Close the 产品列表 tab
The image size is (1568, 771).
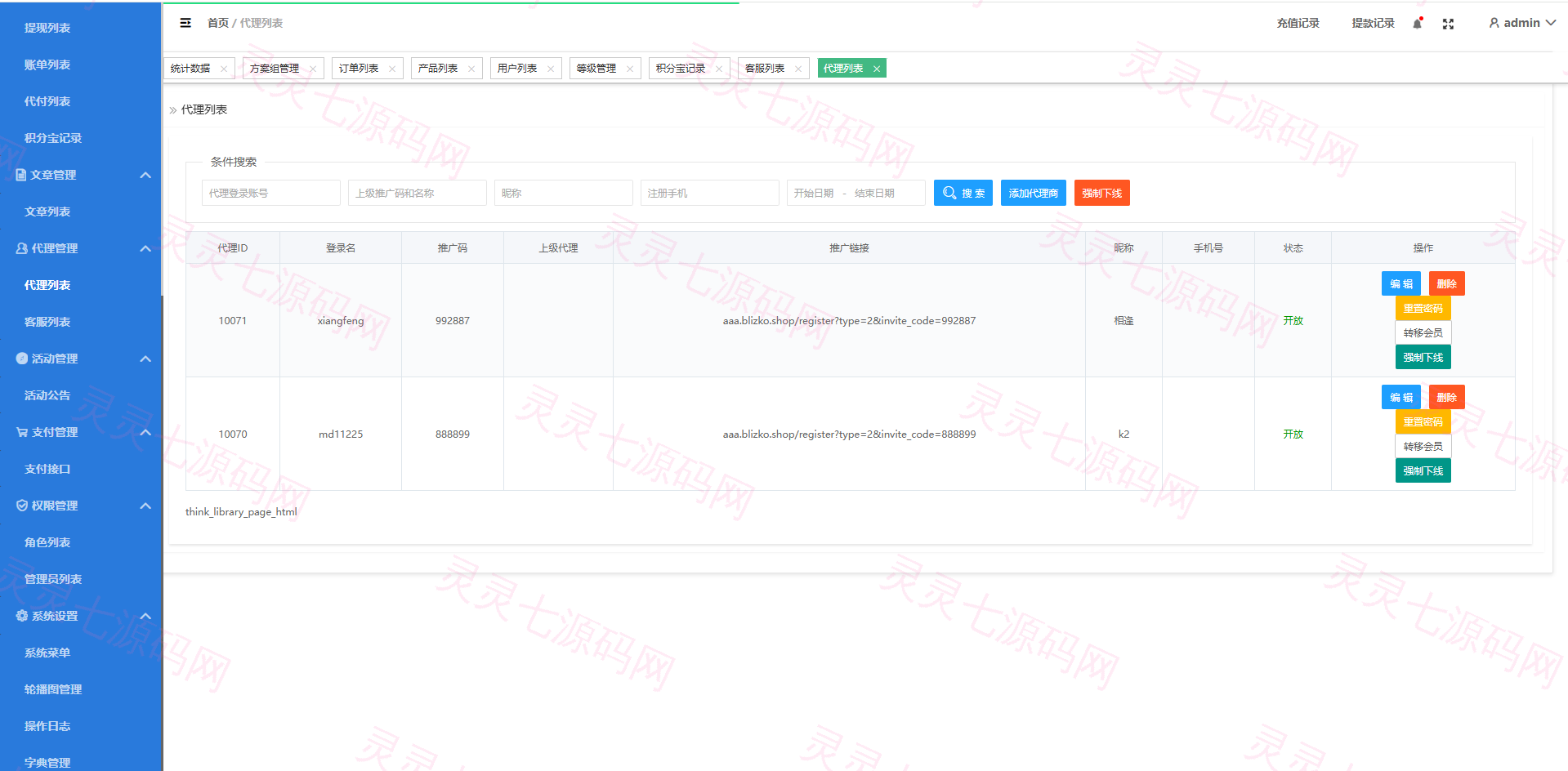click(471, 69)
